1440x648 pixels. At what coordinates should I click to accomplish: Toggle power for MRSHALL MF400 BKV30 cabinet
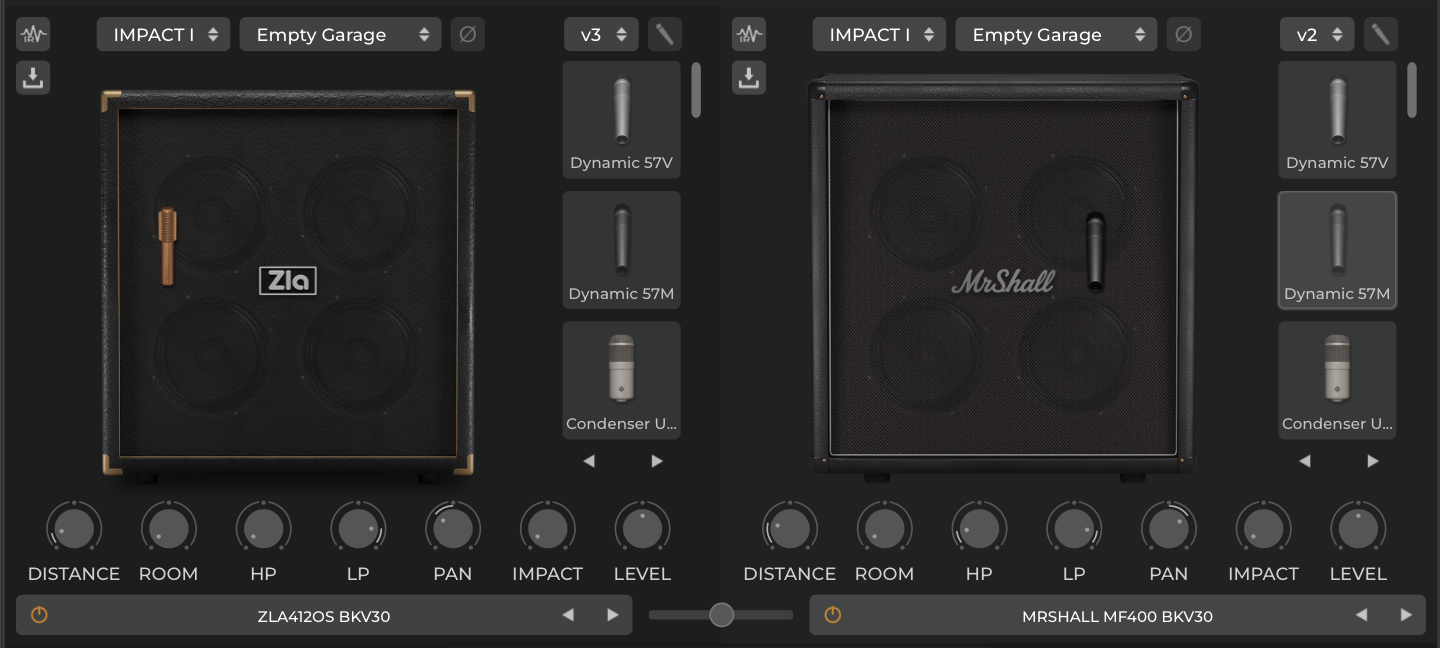coord(832,615)
